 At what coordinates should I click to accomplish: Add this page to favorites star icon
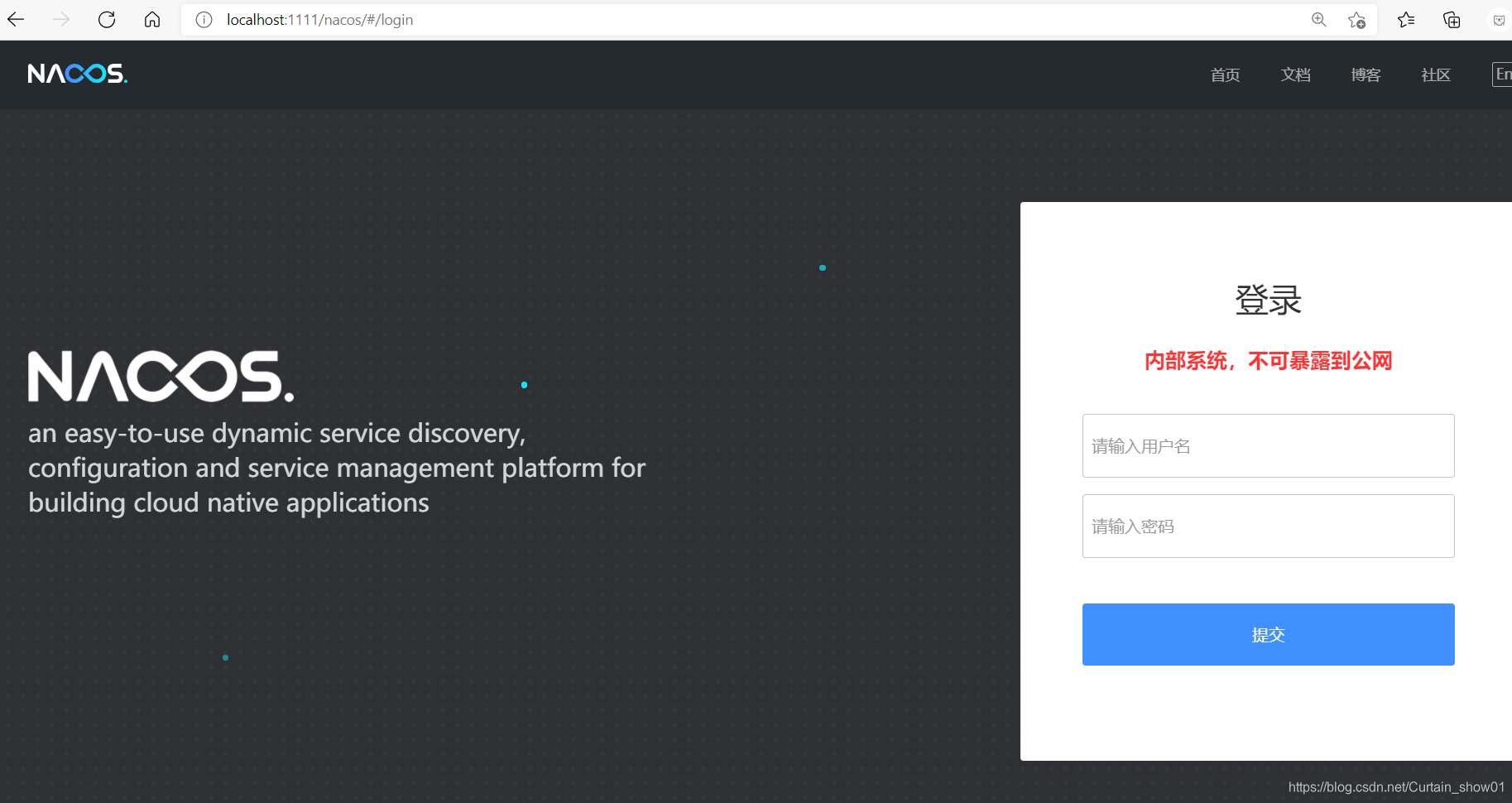(x=1356, y=20)
